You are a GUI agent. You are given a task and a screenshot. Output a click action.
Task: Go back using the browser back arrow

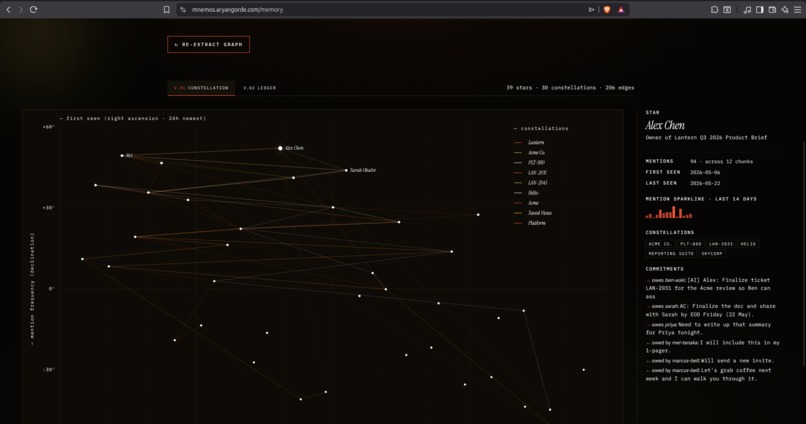8,9
